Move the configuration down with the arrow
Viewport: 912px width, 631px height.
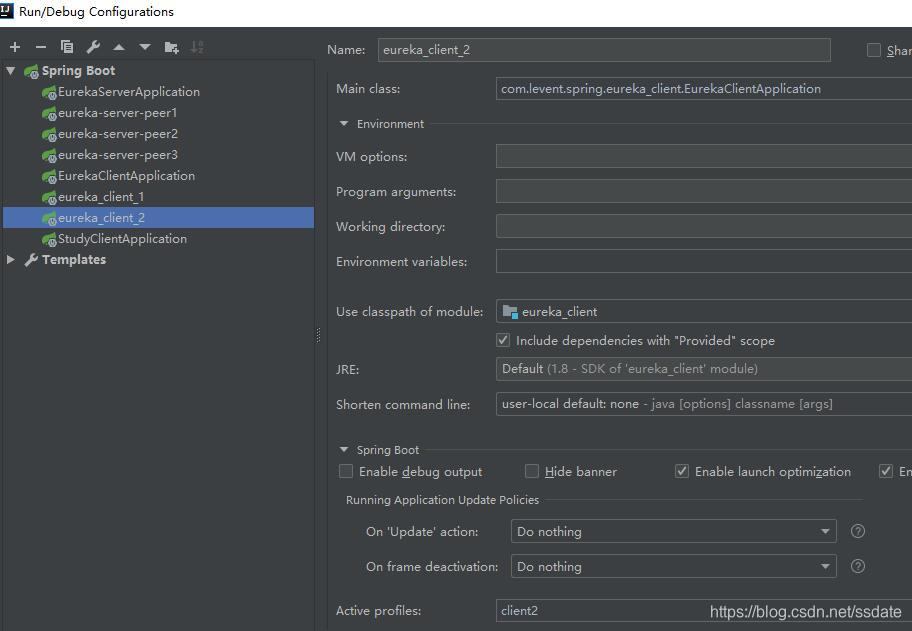coord(145,47)
